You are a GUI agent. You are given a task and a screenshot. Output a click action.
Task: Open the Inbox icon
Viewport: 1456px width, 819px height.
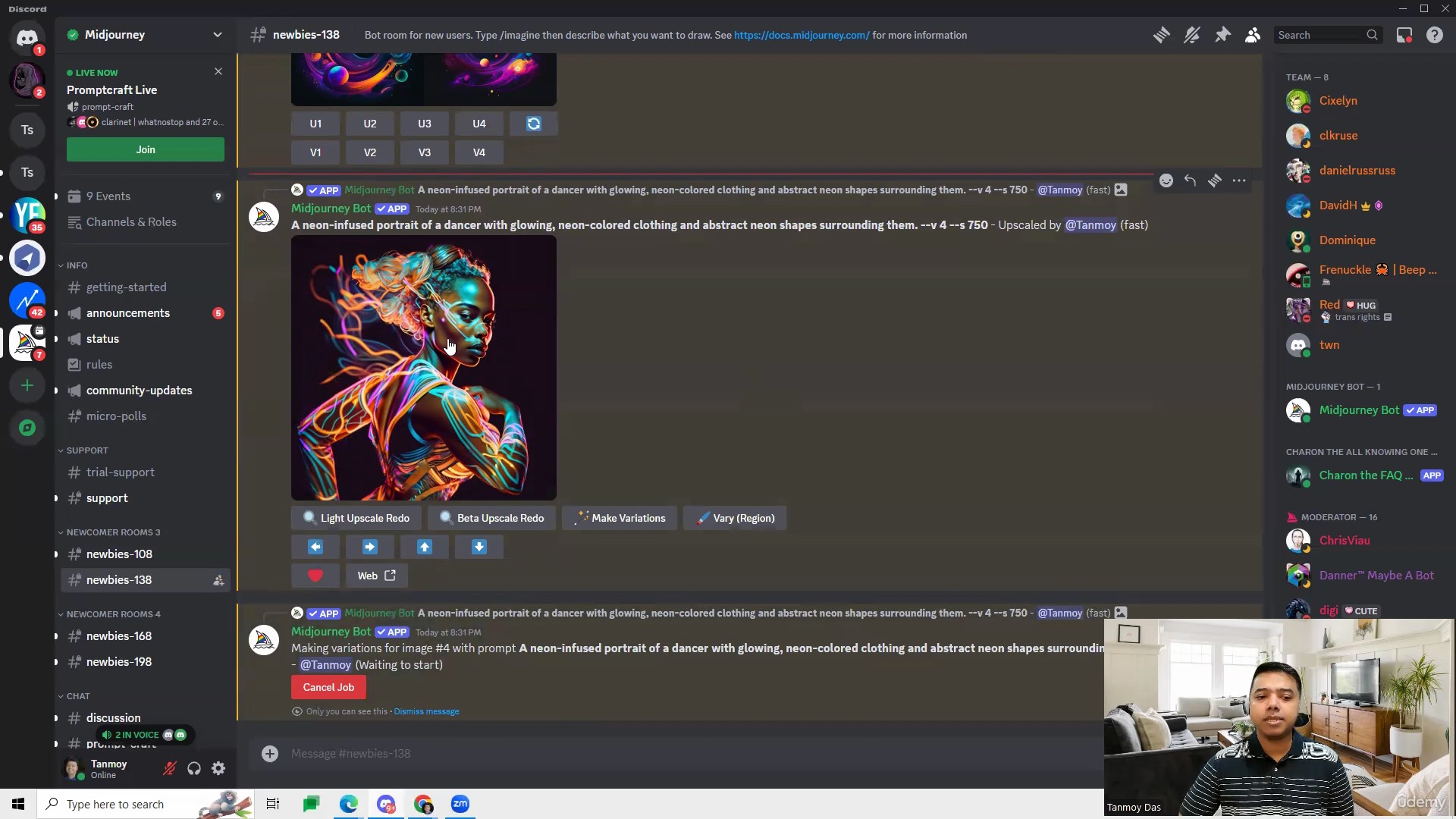pos(1404,35)
